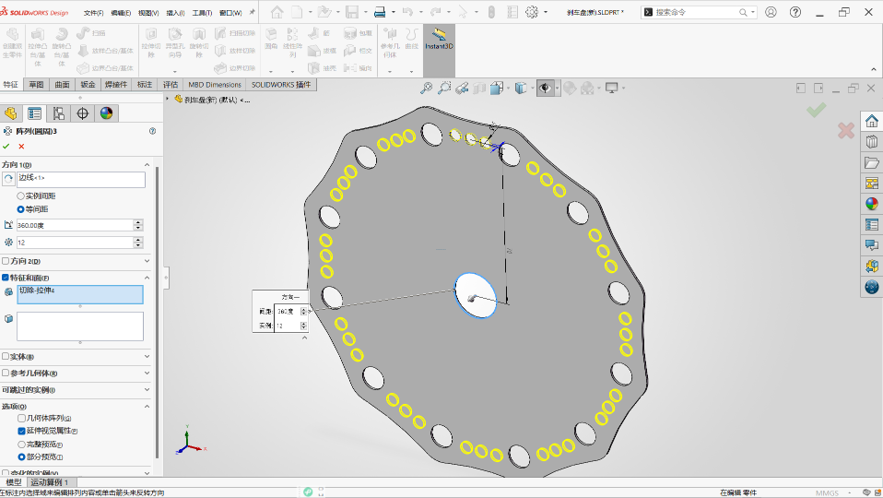Image resolution: width=883 pixels, height=498 pixels.
Task: Switch to the 草图 ribbon tab
Action: 37,85
